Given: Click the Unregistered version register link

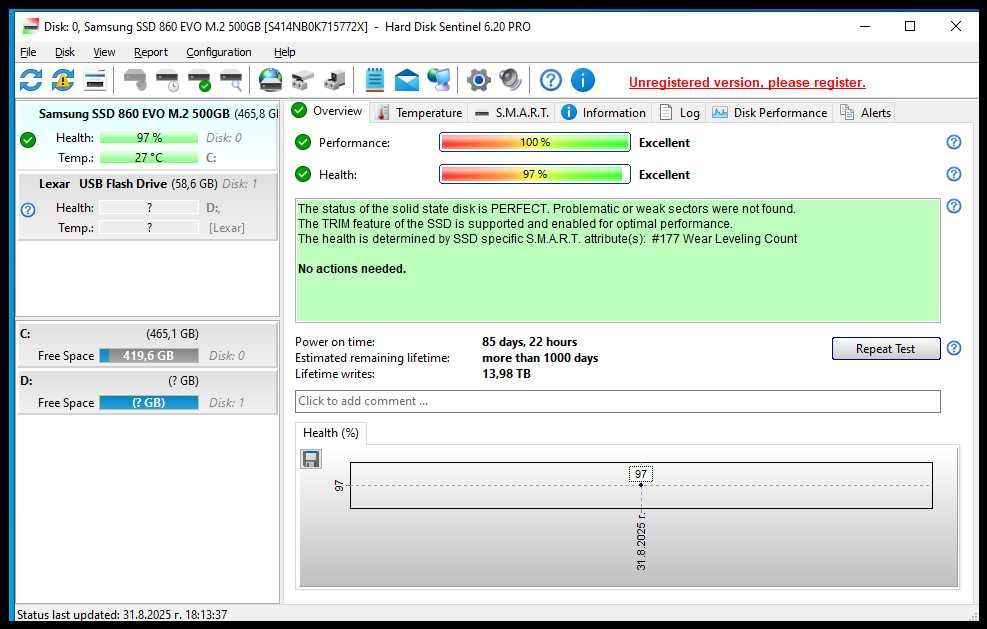Looking at the screenshot, I should point(747,82).
